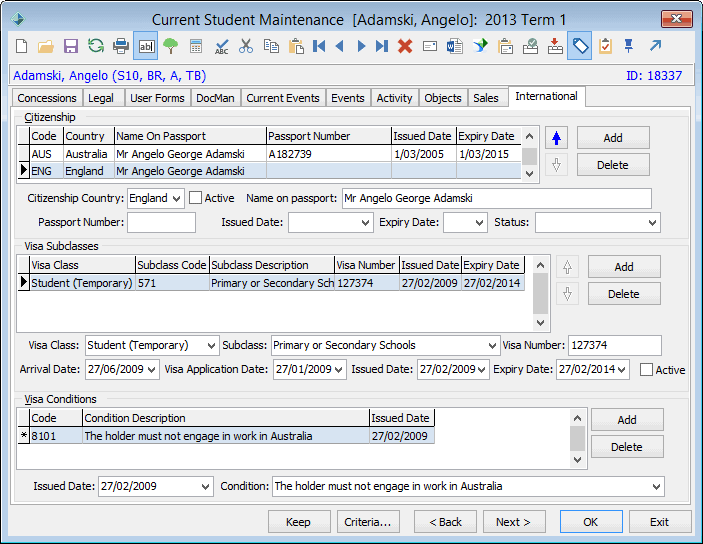The image size is (703, 544).
Task: Jump to first record icon
Action: 319,46
